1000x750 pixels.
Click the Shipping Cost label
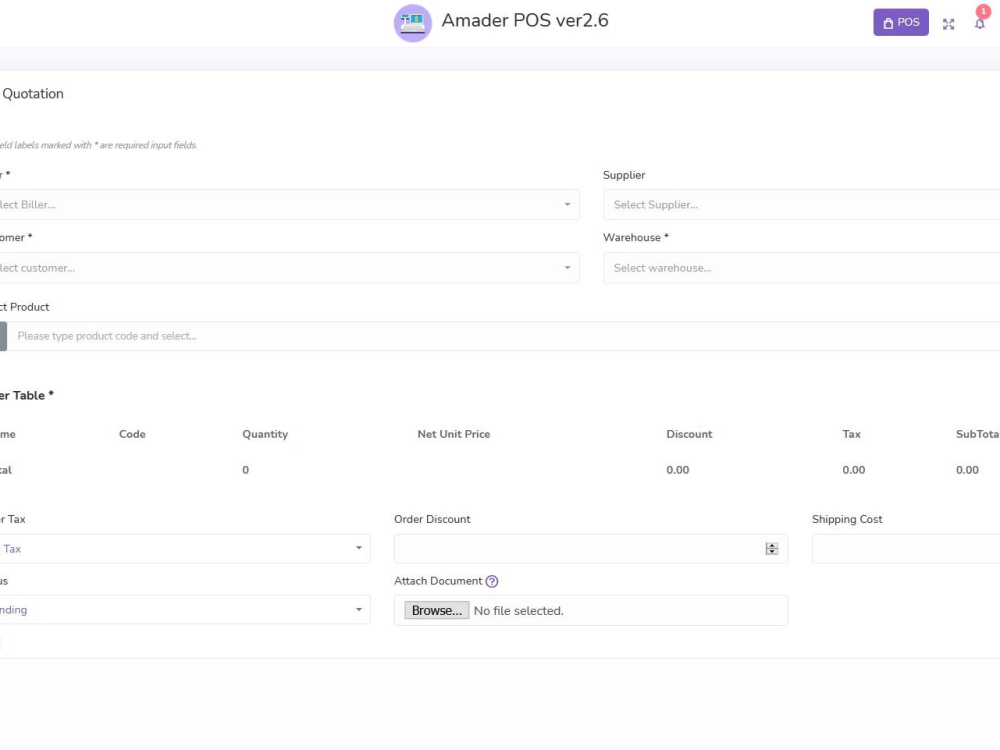(847, 519)
